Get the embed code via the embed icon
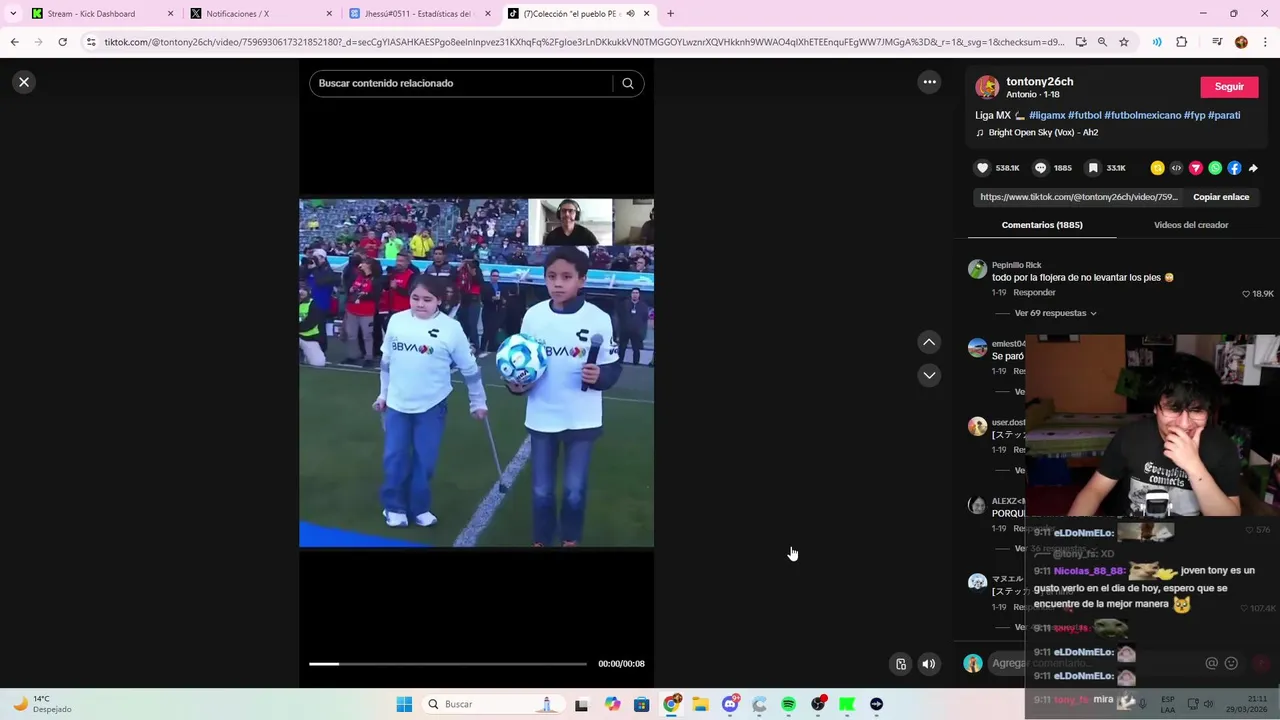 click(x=1176, y=168)
